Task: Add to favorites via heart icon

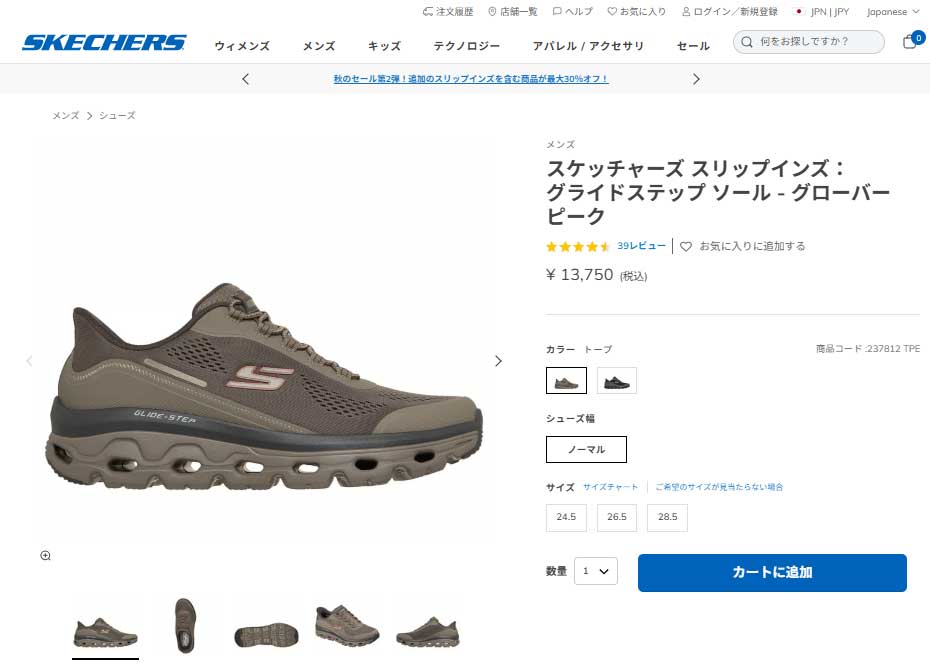Action: [686, 246]
